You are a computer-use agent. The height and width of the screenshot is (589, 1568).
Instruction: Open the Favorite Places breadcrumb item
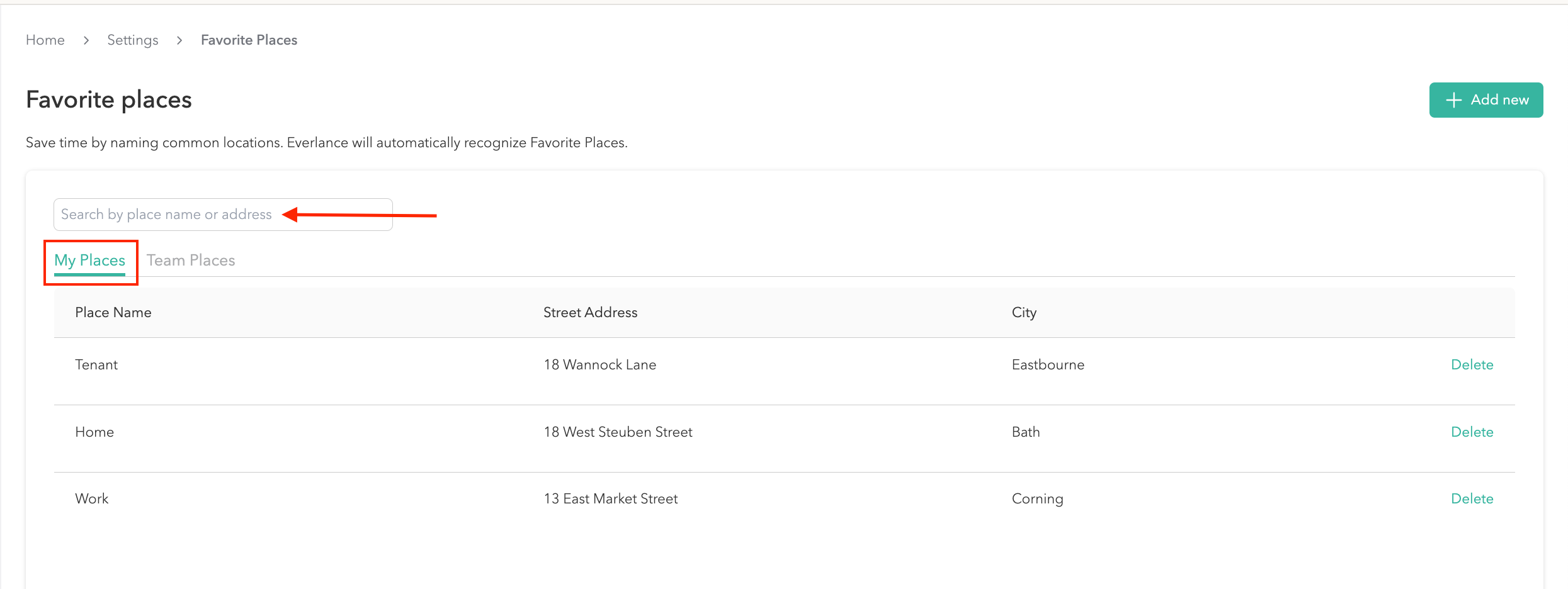pos(249,40)
